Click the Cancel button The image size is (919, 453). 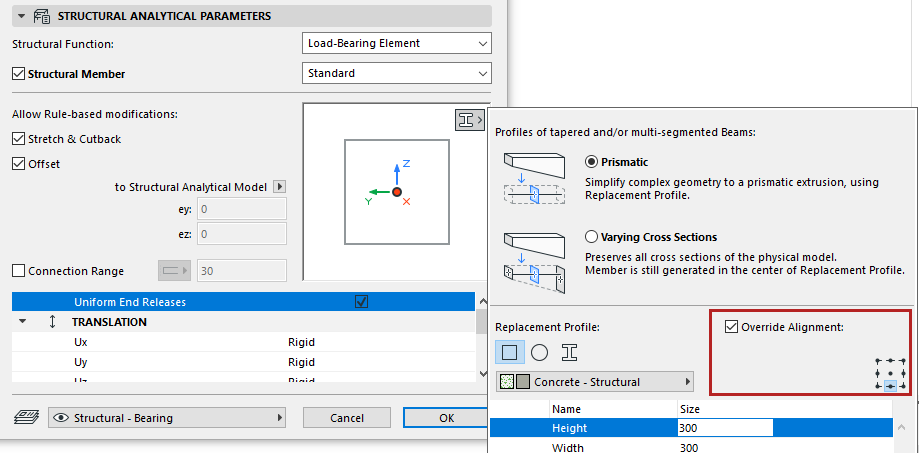347,418
